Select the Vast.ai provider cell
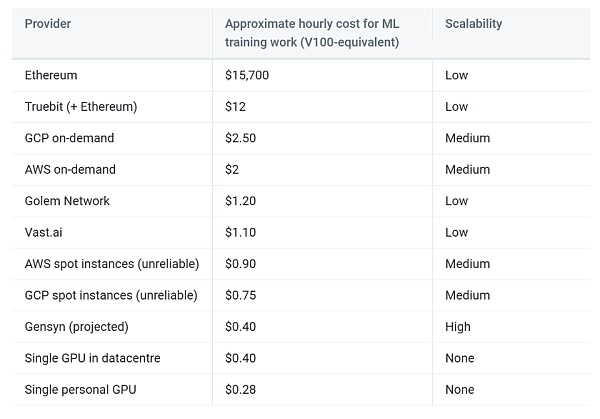This screenshot has height=419, width=600. click(44, 233)
